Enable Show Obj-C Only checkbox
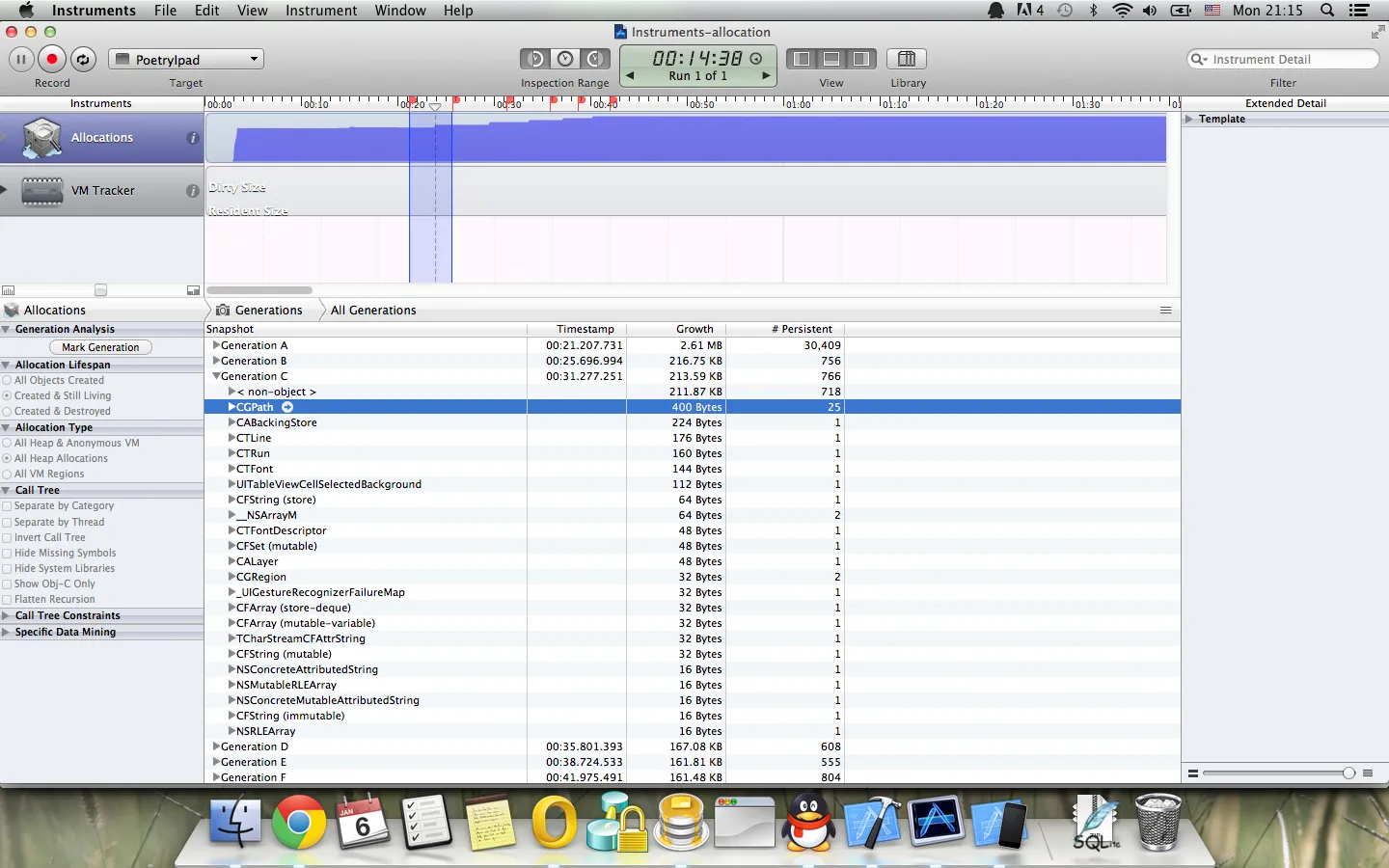1389x868 pixels. (7, 584)
